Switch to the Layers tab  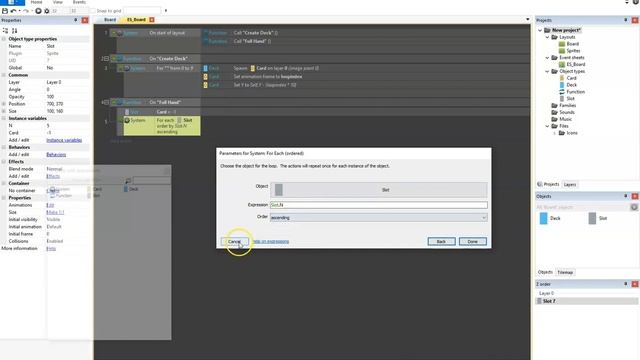[x=570, y=184]
